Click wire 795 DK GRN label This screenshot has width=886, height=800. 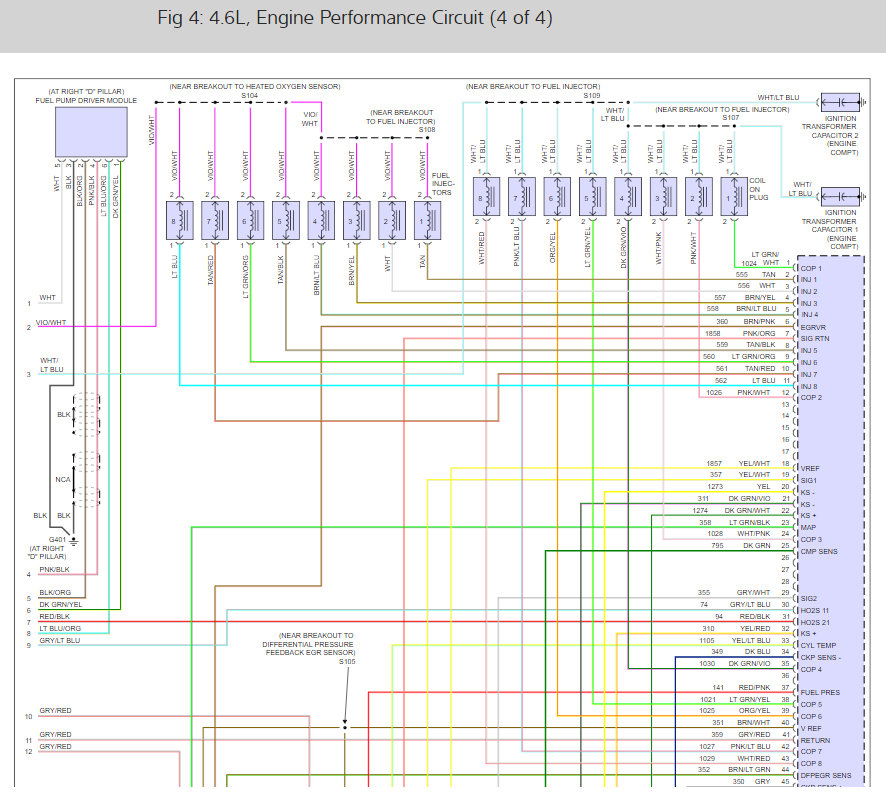pos(741,545)
